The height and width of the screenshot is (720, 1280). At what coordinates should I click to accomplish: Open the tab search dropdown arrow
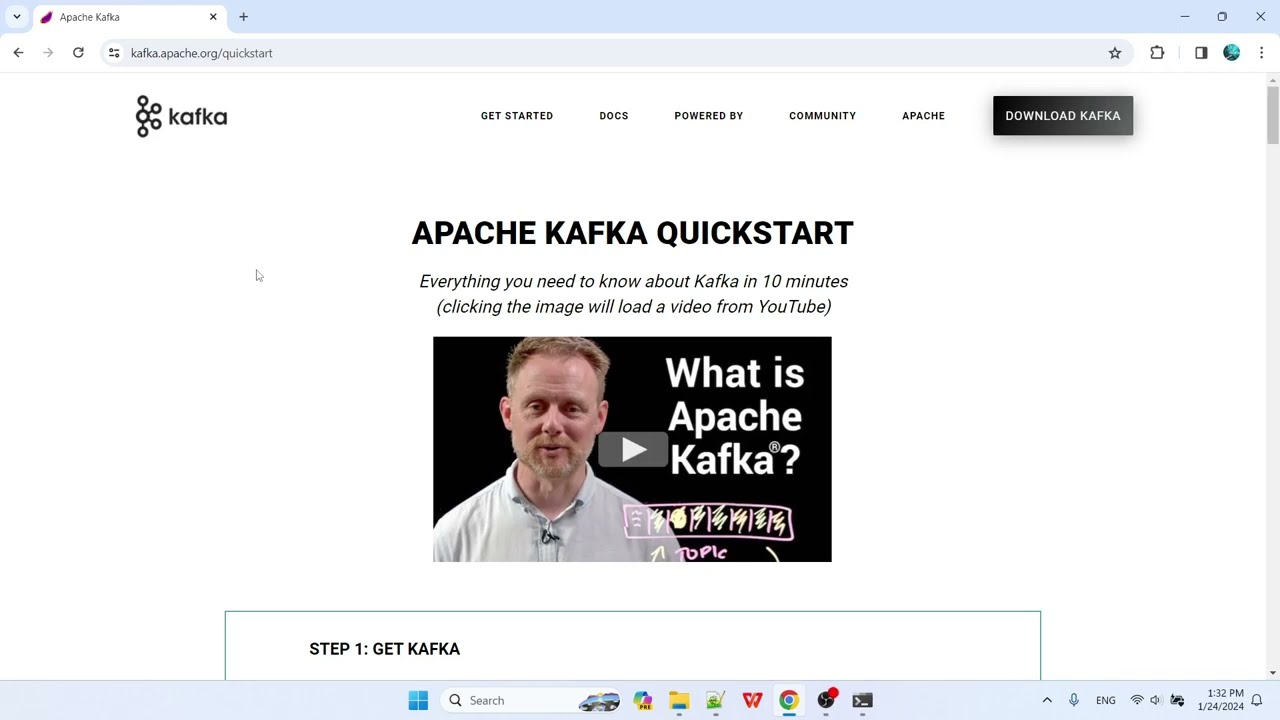pos(17,17)
